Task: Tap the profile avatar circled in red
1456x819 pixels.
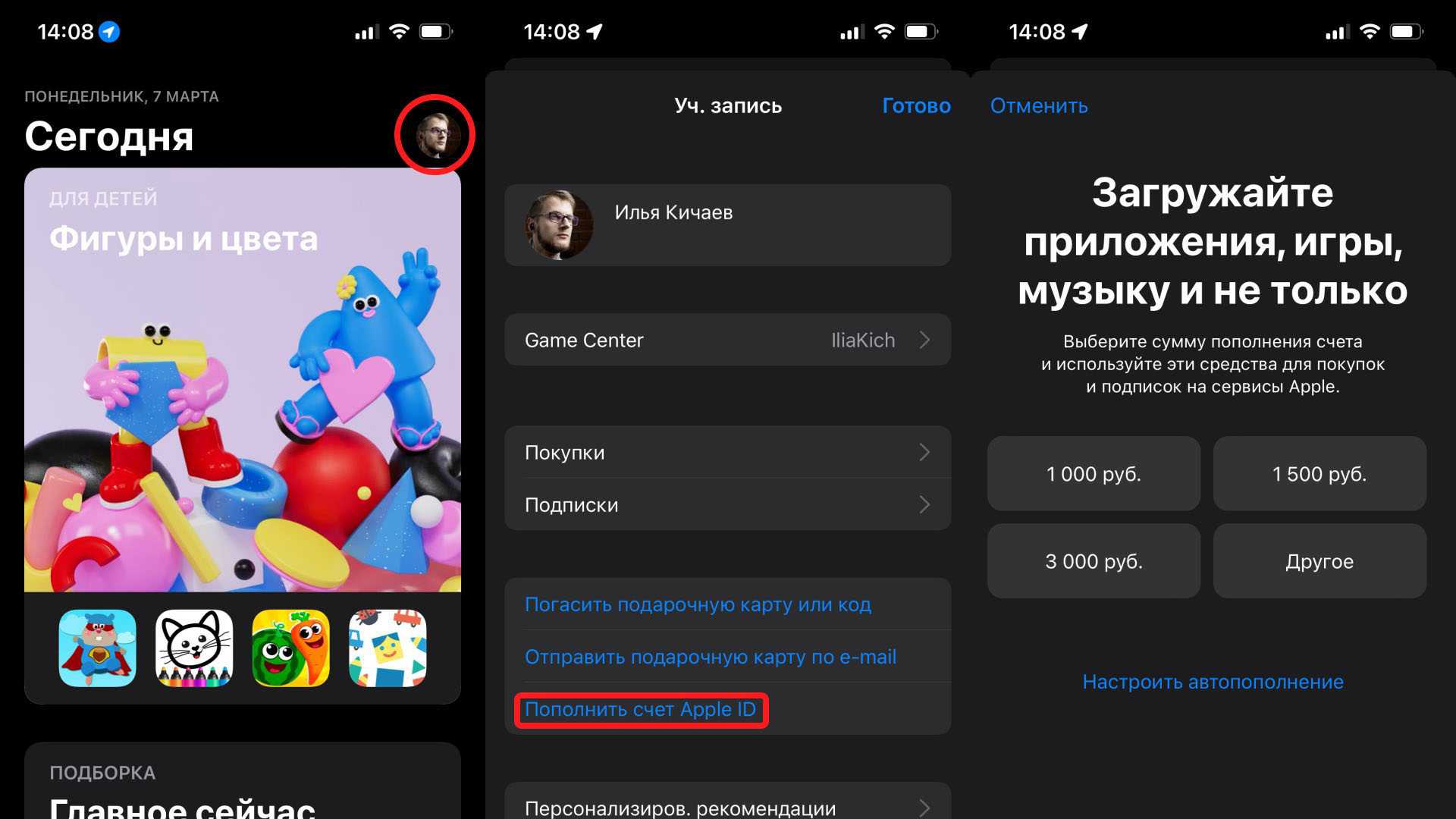Action: tap(436, 135)
